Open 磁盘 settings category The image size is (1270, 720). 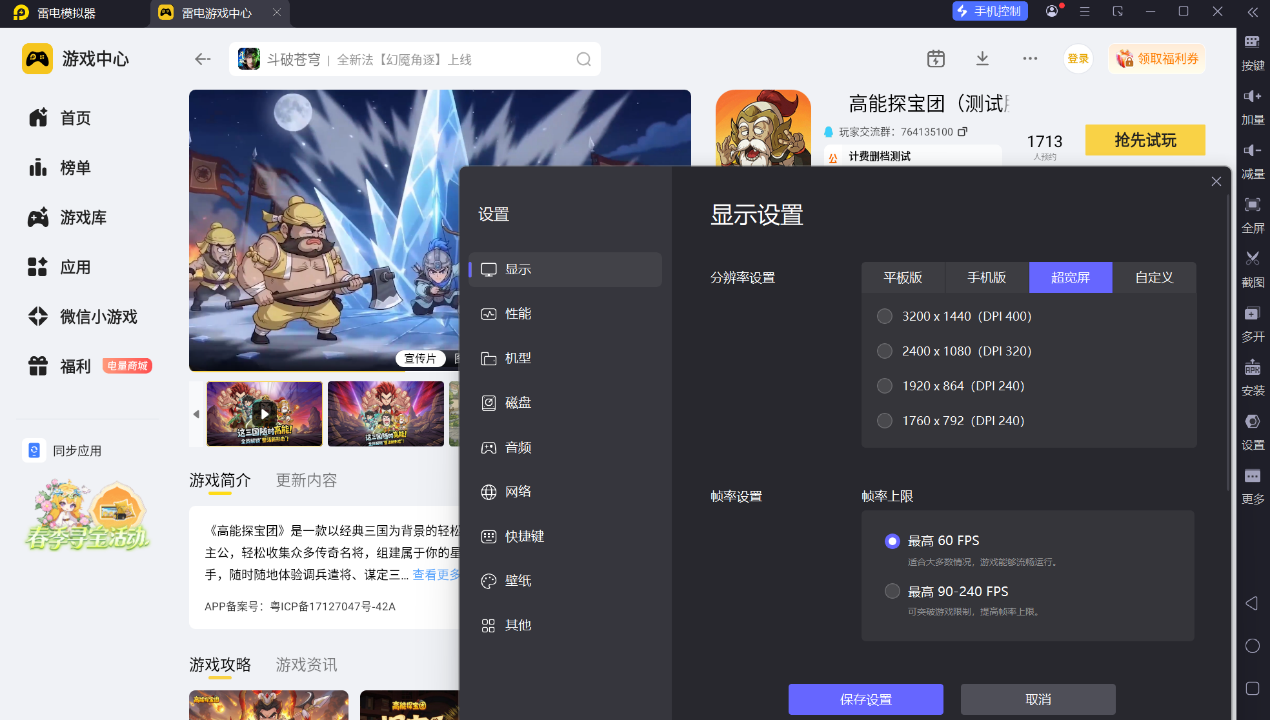click(565, 403)
